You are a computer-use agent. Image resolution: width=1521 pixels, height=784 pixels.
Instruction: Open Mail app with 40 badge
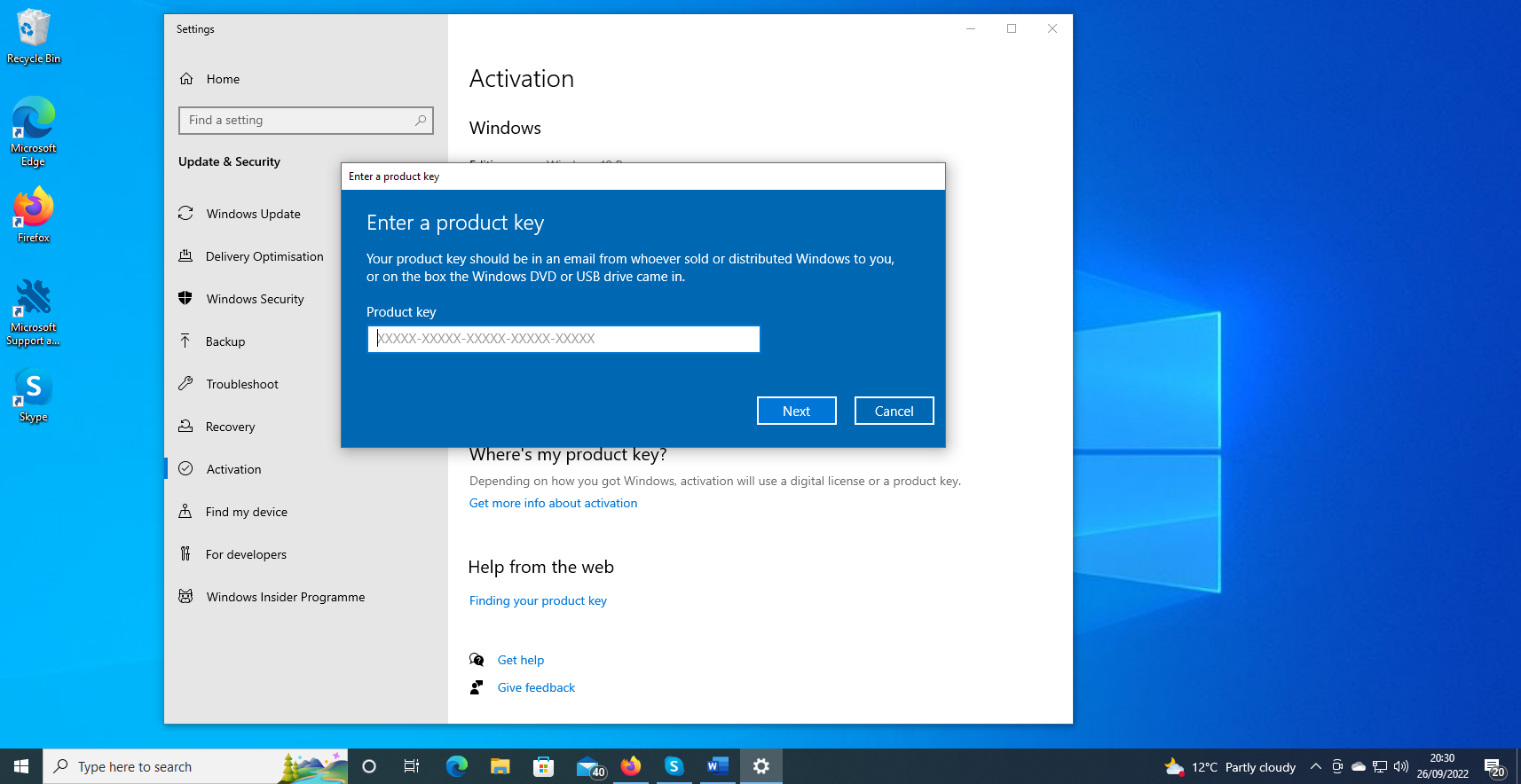[589, 767]
